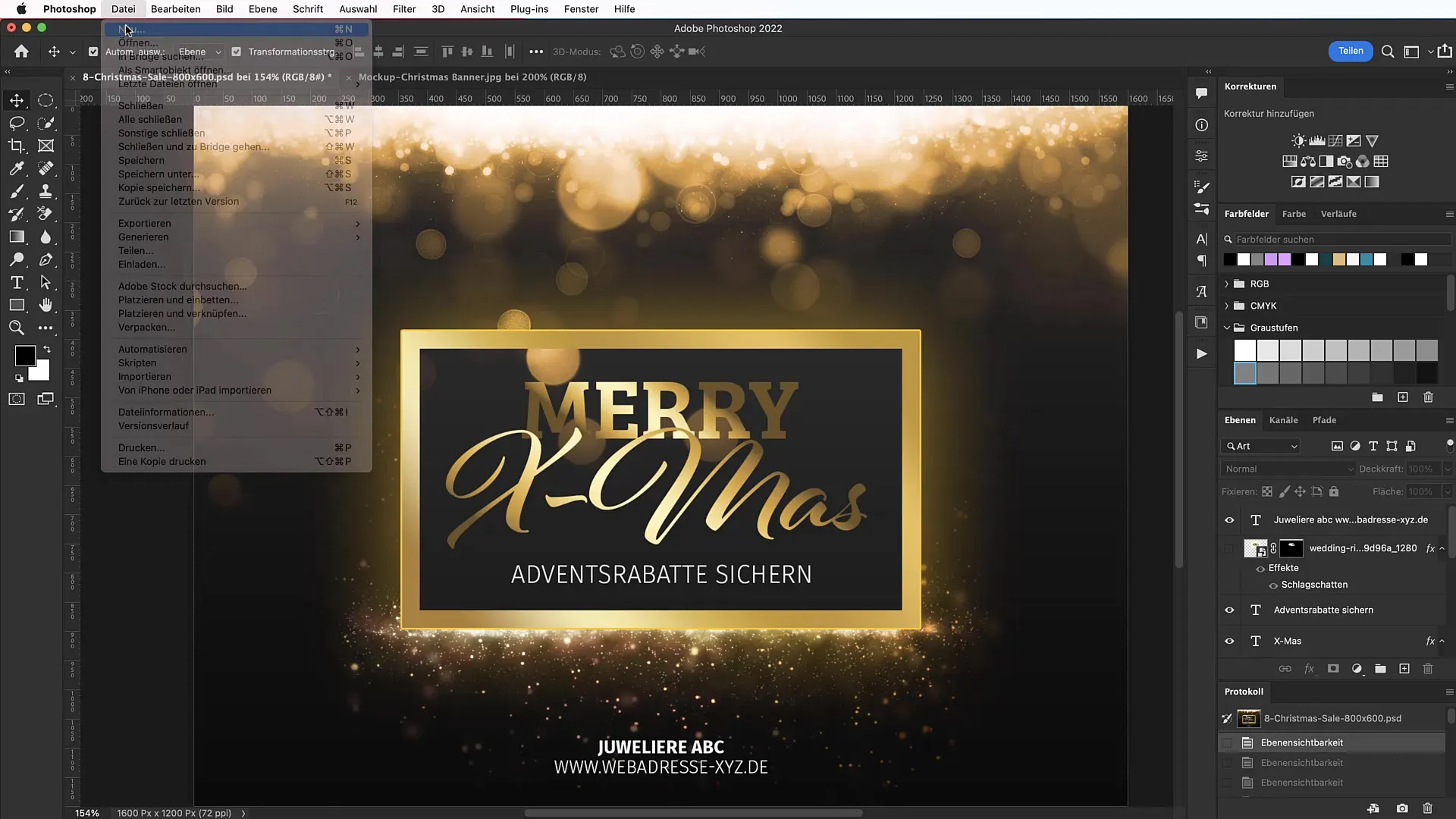The width and height of the screenshot is (1456, 819).
Task: Hide the Juweliere abc text layer
Action: pyautogui.click(x=1229, y=520)
